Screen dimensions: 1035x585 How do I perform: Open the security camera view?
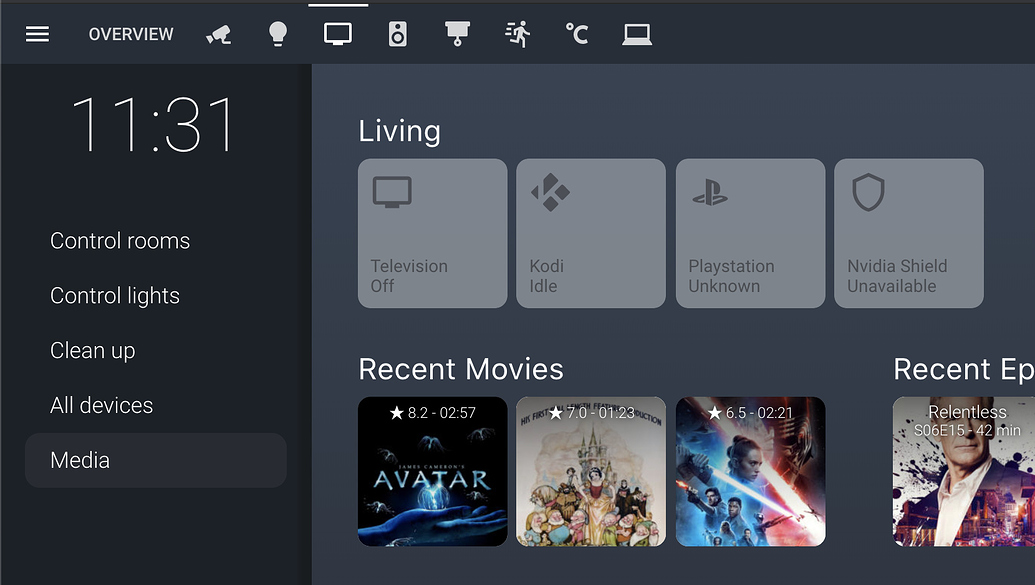[x=218, y=33]
